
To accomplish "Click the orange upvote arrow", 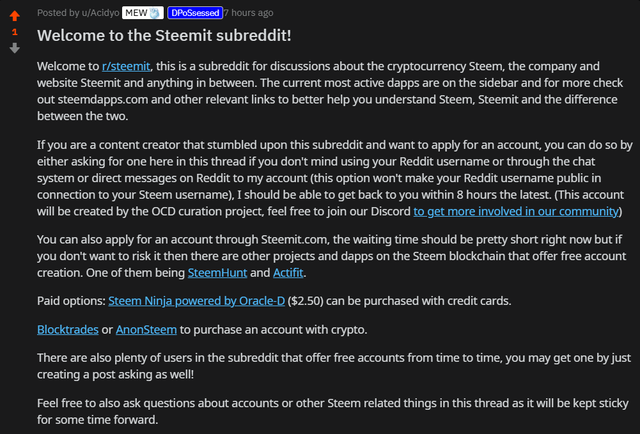I will point(14,16).
